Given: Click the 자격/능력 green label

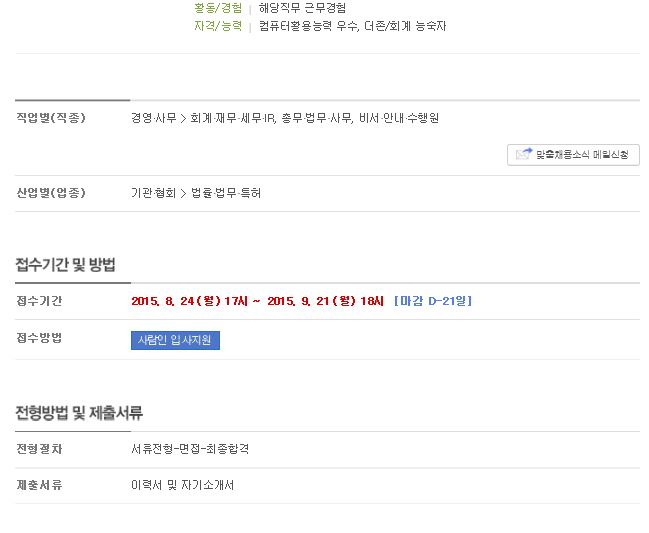Looking at the screenshot, I should 218,26.
